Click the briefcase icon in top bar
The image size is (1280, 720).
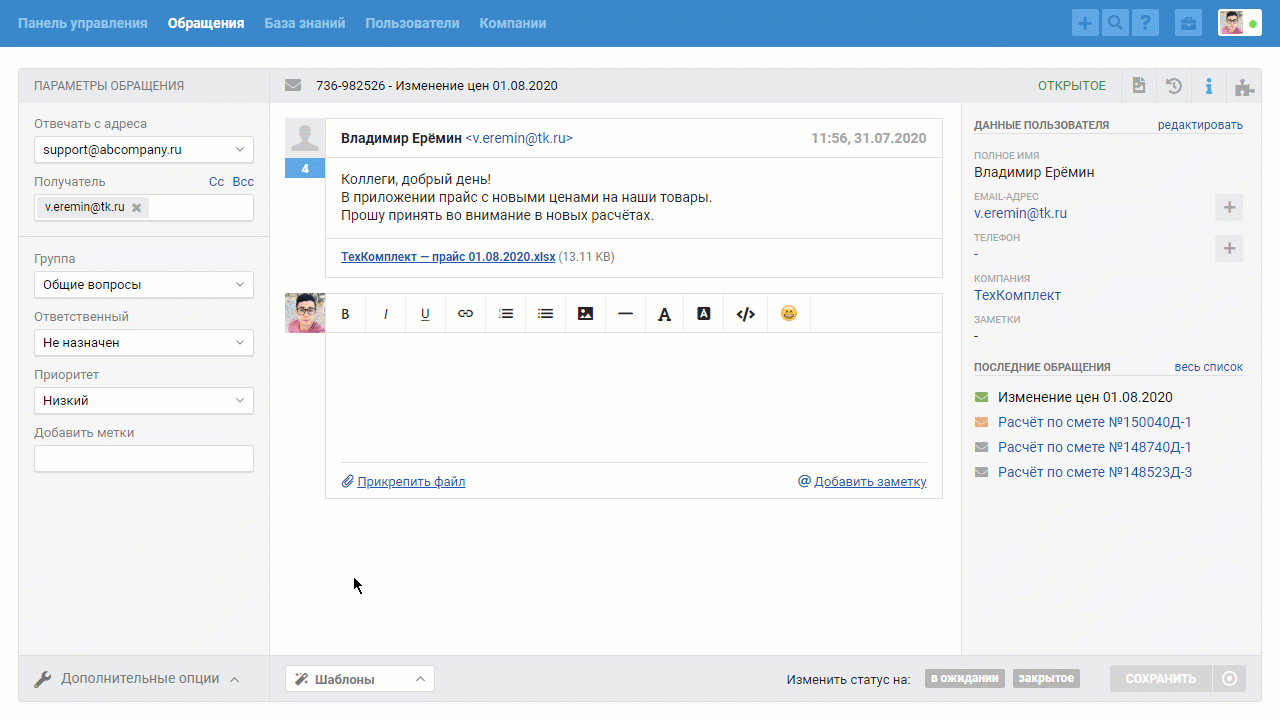coord(1189,23)
